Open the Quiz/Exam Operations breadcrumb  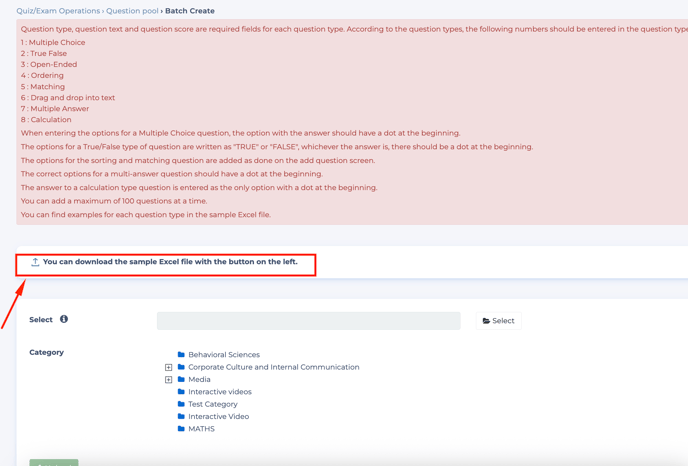tap(58, 11)
